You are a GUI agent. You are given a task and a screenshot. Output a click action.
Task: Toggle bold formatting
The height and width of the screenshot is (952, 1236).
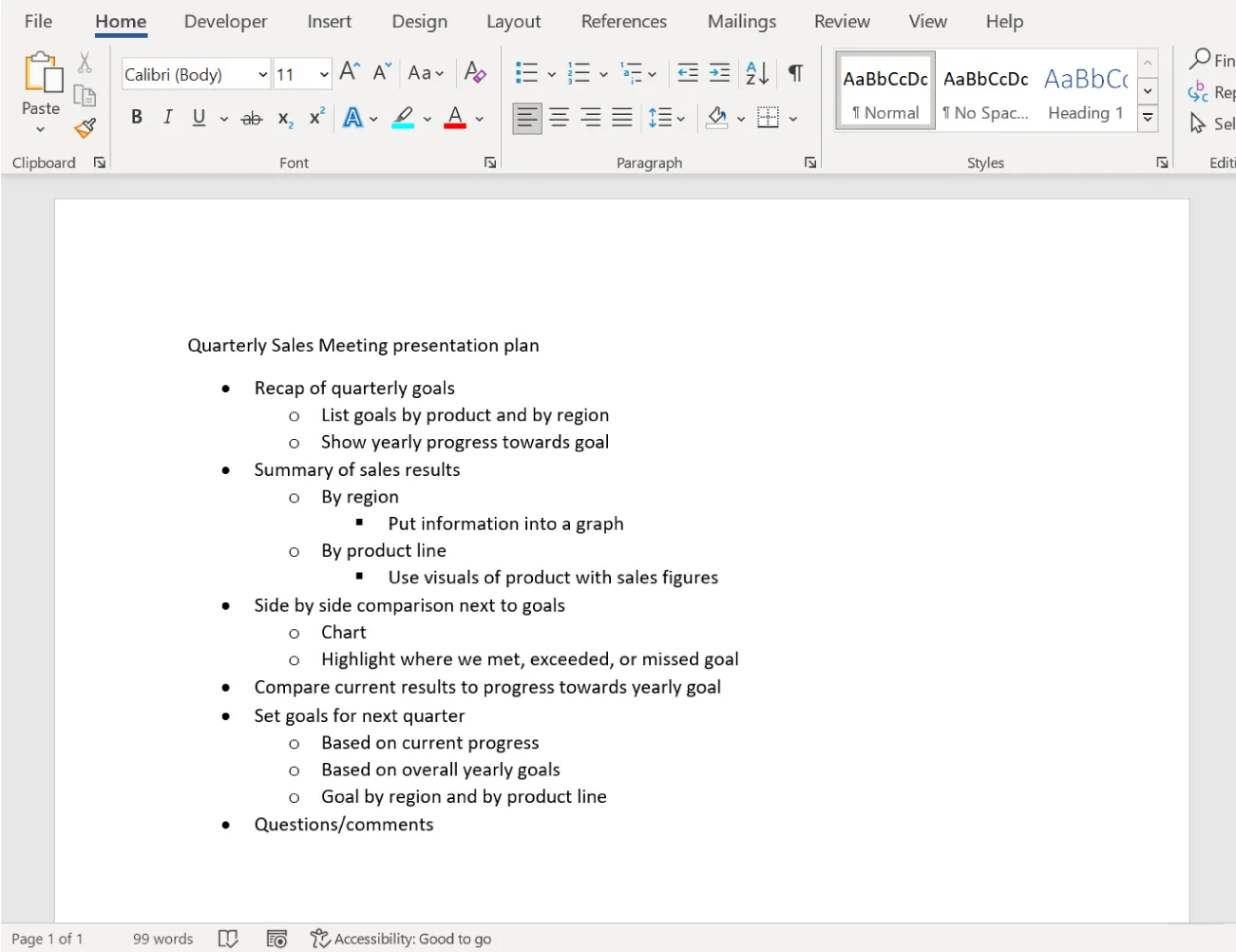click(x=137, y=117)
